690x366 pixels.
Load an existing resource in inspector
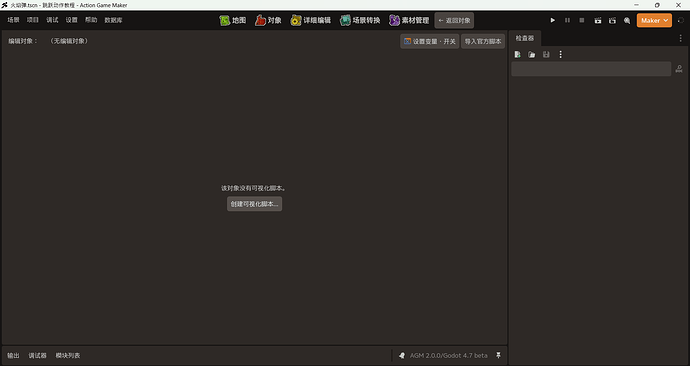click(x=532, y=55)
